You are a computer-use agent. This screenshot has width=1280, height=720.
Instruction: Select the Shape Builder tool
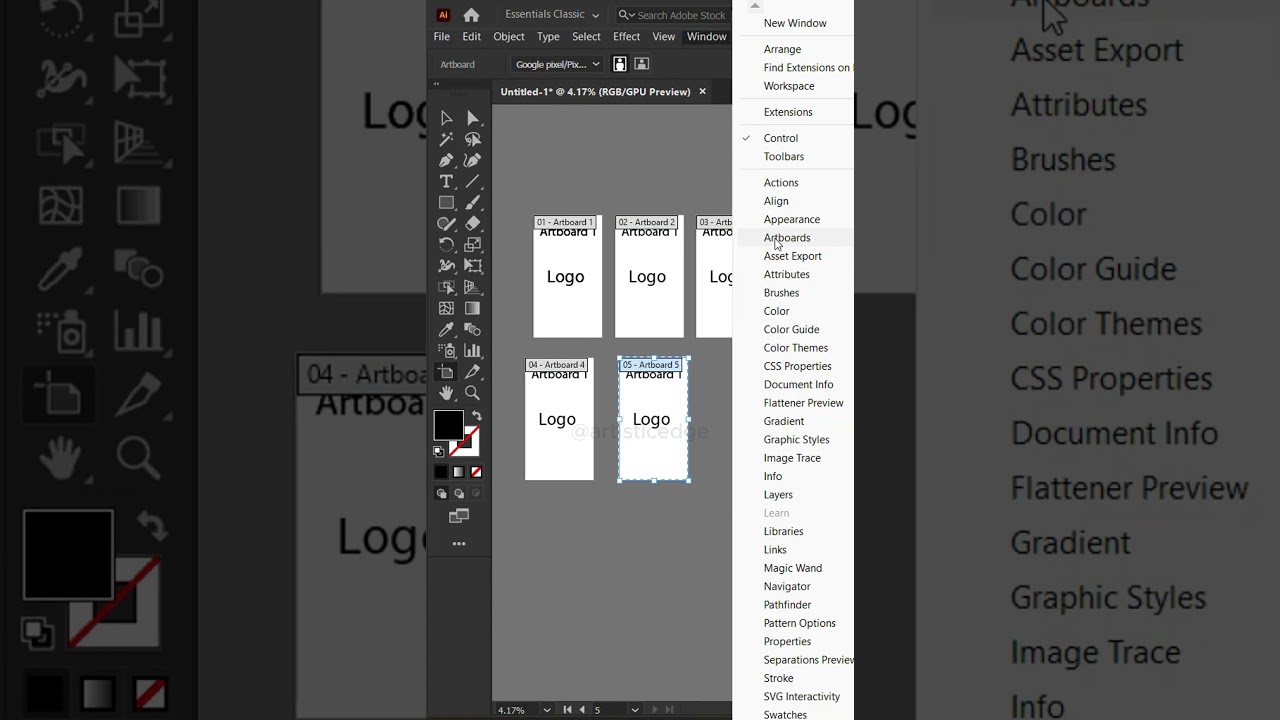pyautogui.click(x=446, y=287)
